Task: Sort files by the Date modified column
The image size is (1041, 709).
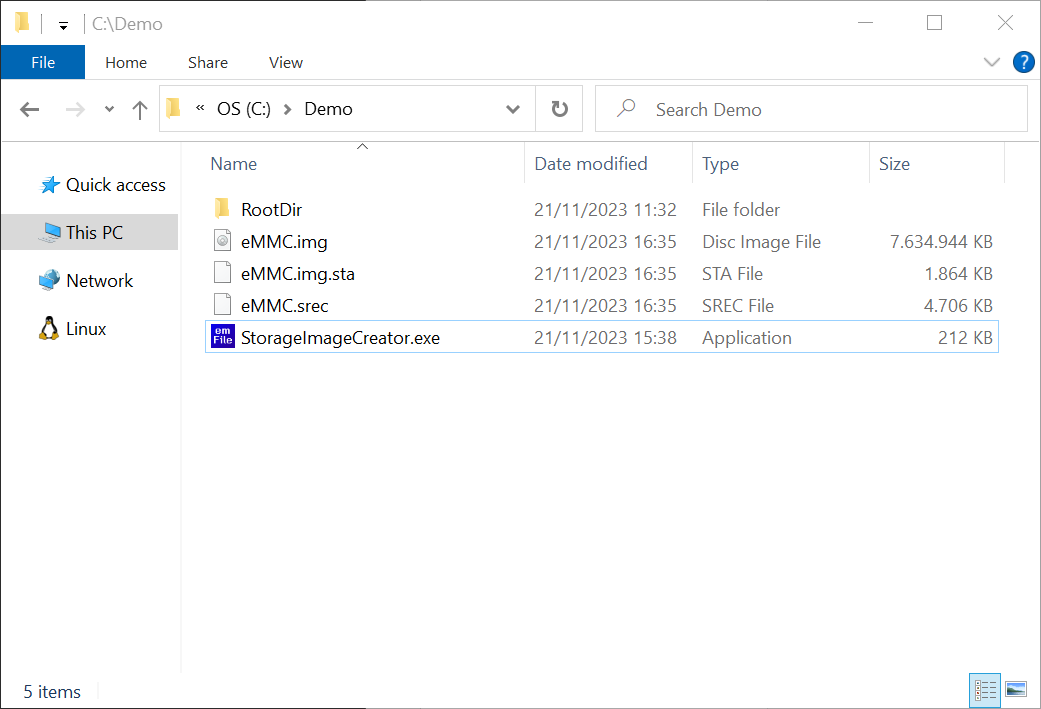Action: (590, 164)
